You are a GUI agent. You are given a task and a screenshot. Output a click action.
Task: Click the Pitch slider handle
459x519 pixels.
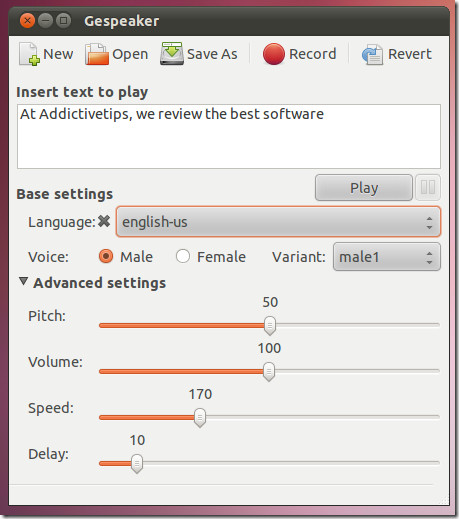click(270, 325)
